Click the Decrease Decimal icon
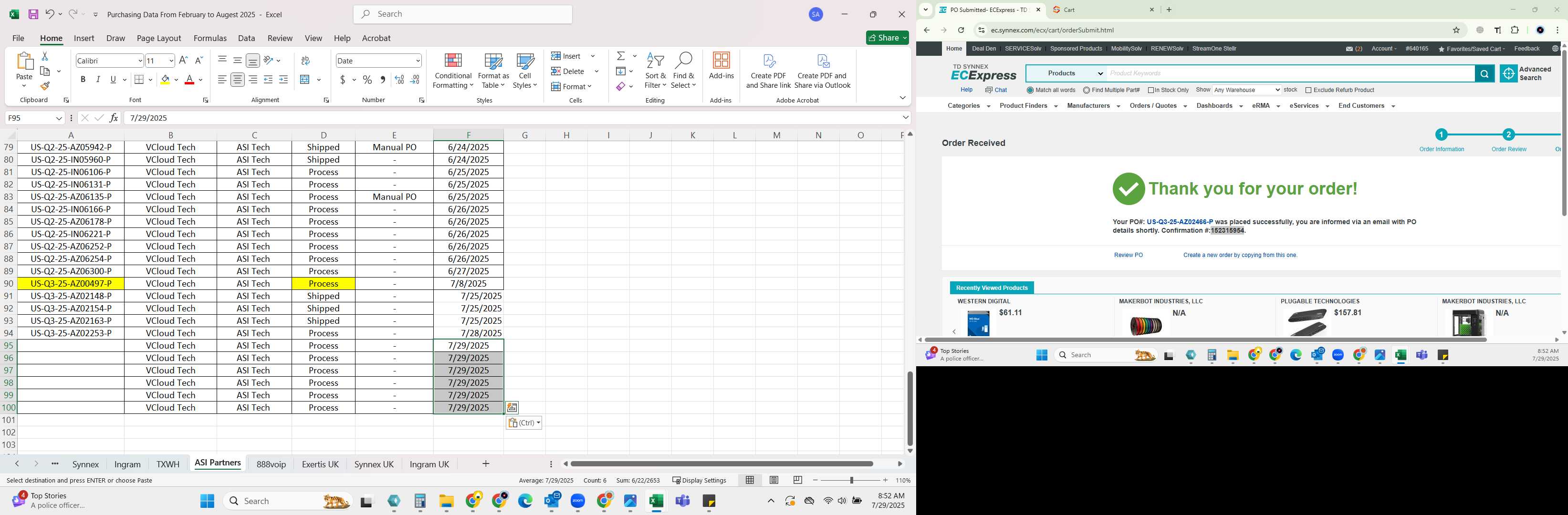This screenshot has width=1568, height=515. [x=415, y=80]
